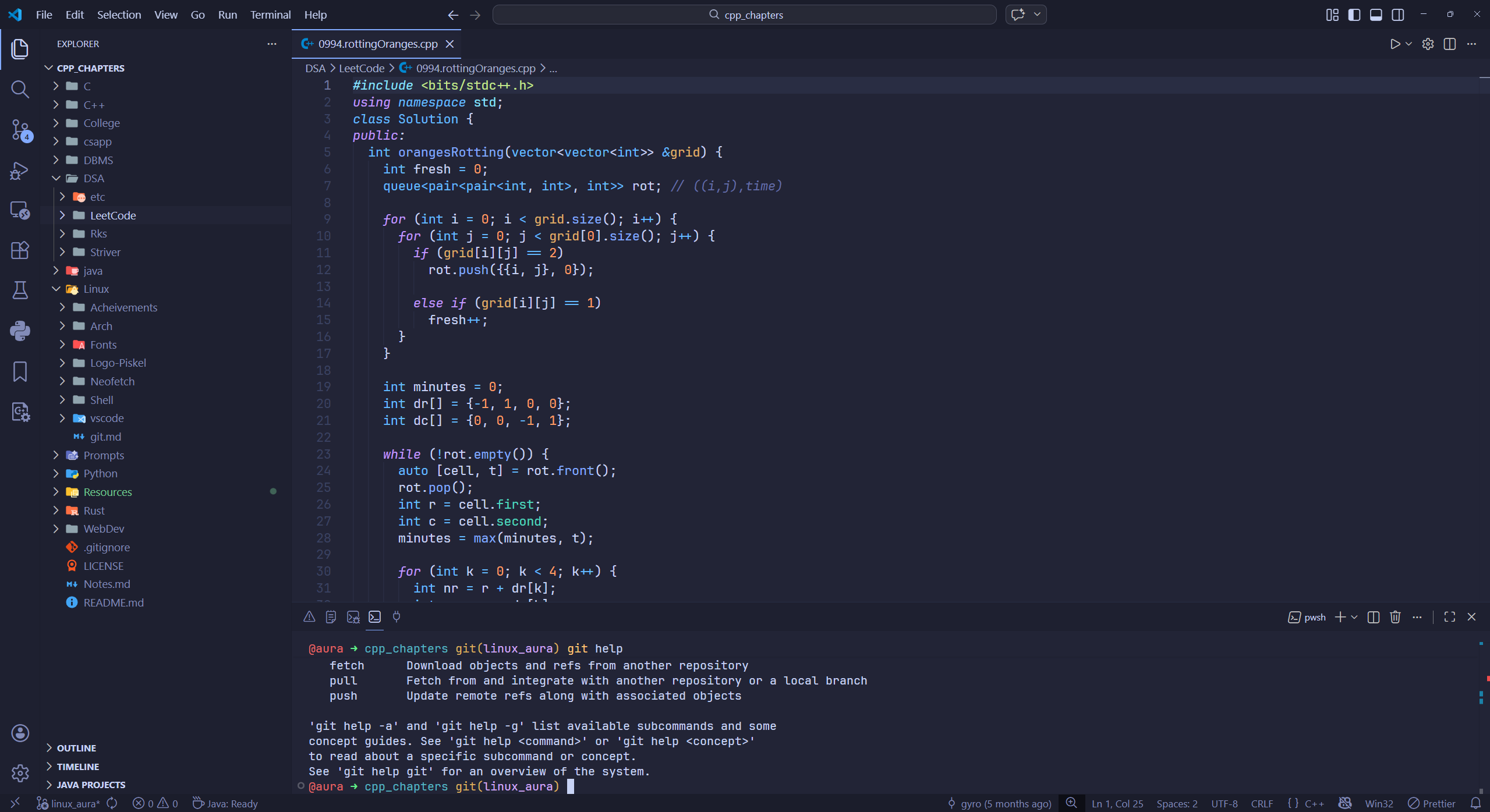Open the Python extension sidebar view
1490x812 pixels.
pos(20,331)
